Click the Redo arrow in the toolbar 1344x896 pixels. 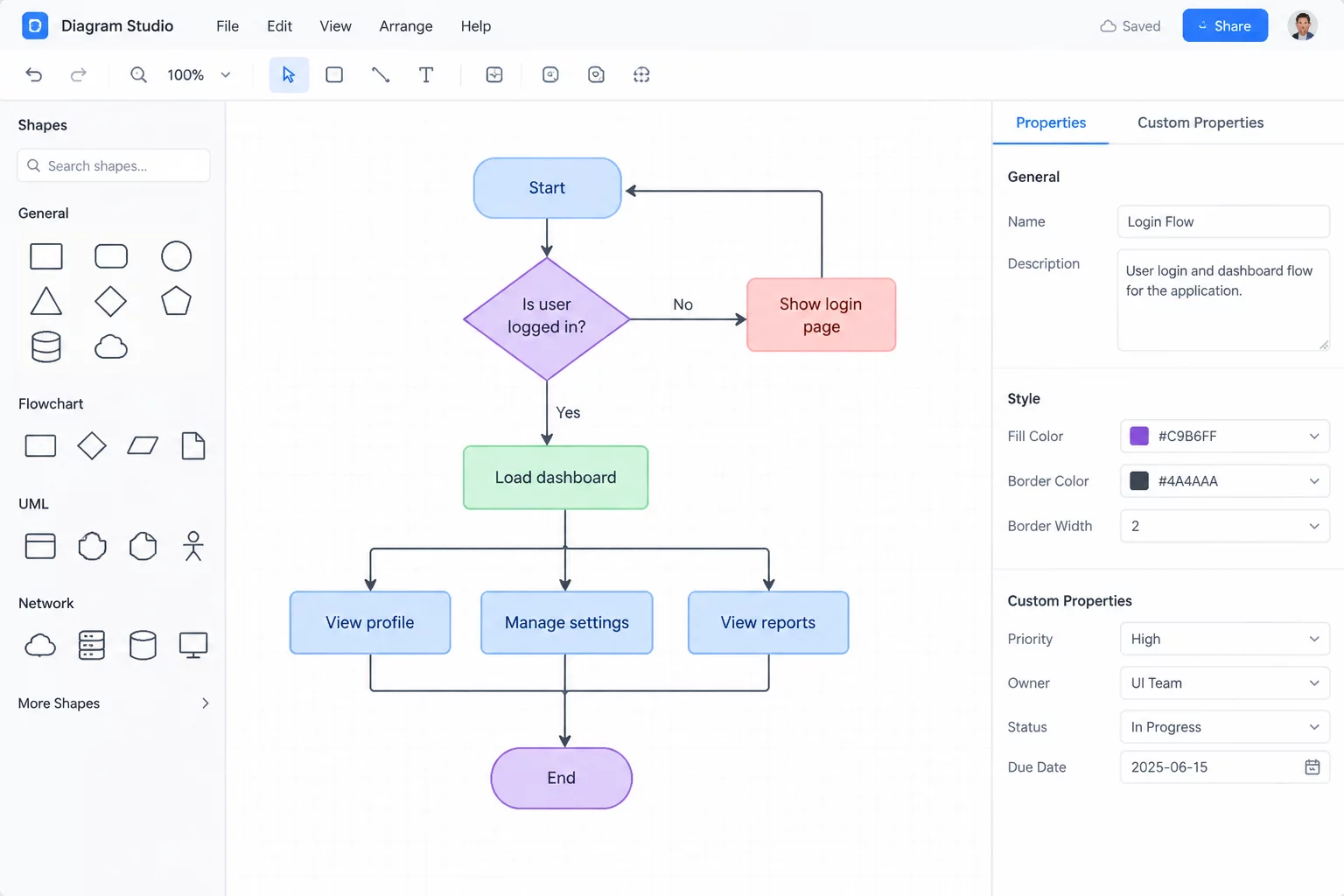click(79, 74)
